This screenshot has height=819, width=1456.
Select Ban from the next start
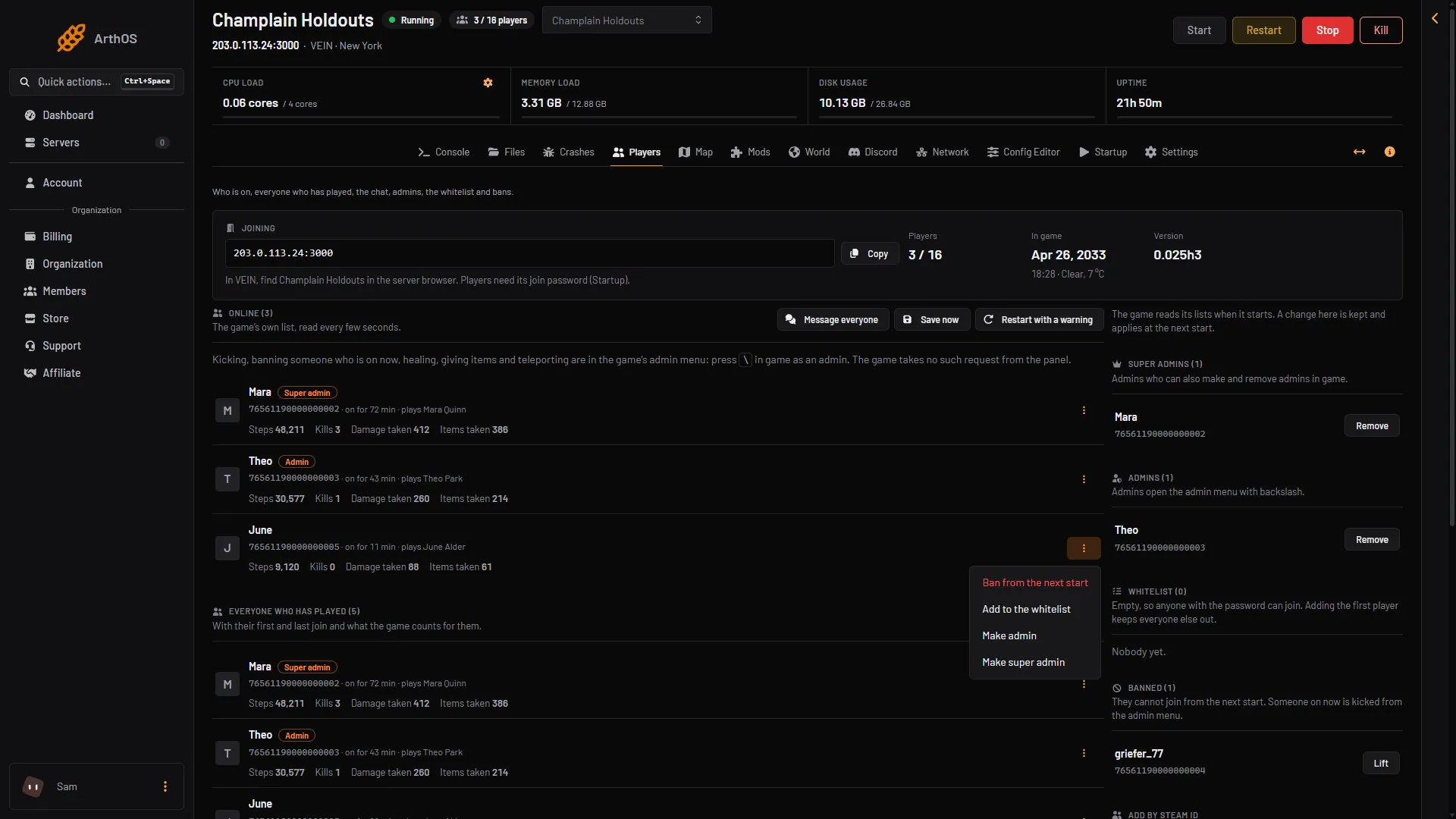coord(1034,582)
